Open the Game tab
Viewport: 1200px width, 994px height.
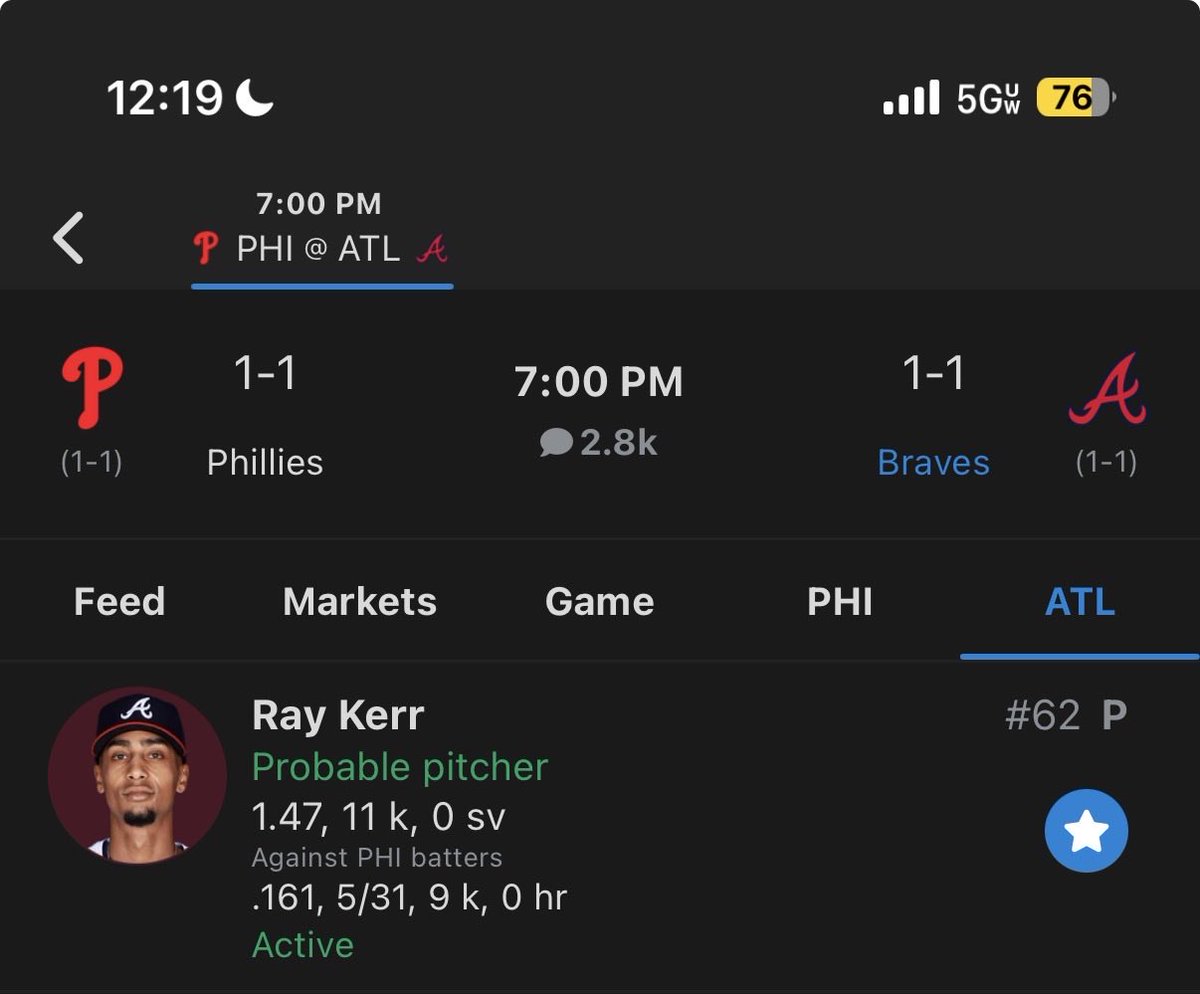point(600,602)
